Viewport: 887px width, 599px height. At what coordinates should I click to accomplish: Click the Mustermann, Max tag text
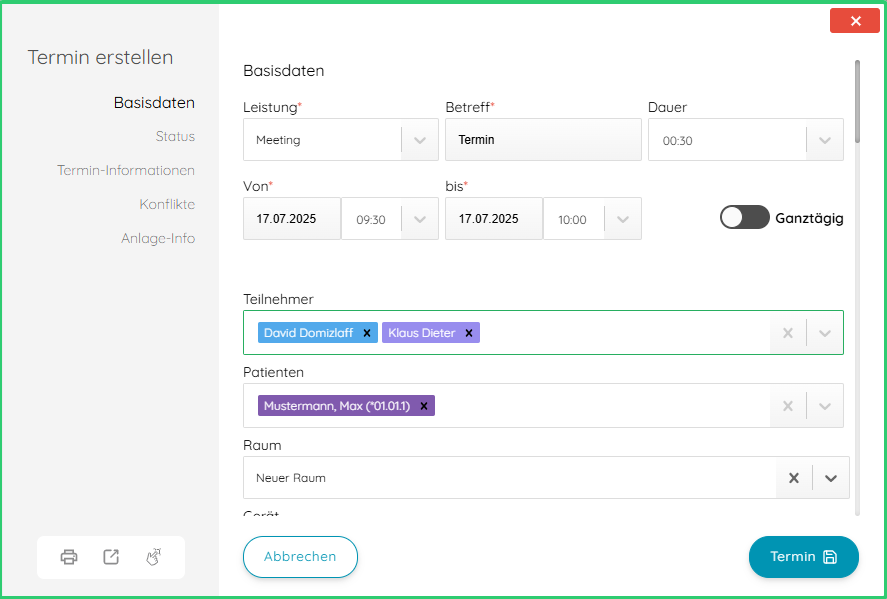[337, 406]
